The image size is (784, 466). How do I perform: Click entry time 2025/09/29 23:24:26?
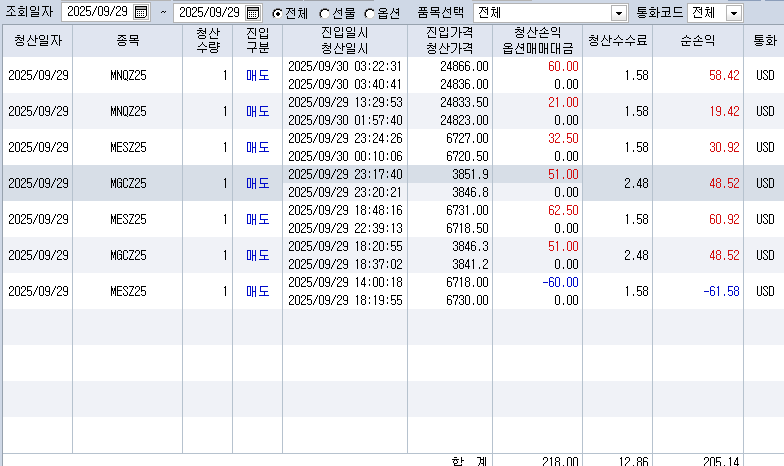pyautogui.click(x=345, y=138)
